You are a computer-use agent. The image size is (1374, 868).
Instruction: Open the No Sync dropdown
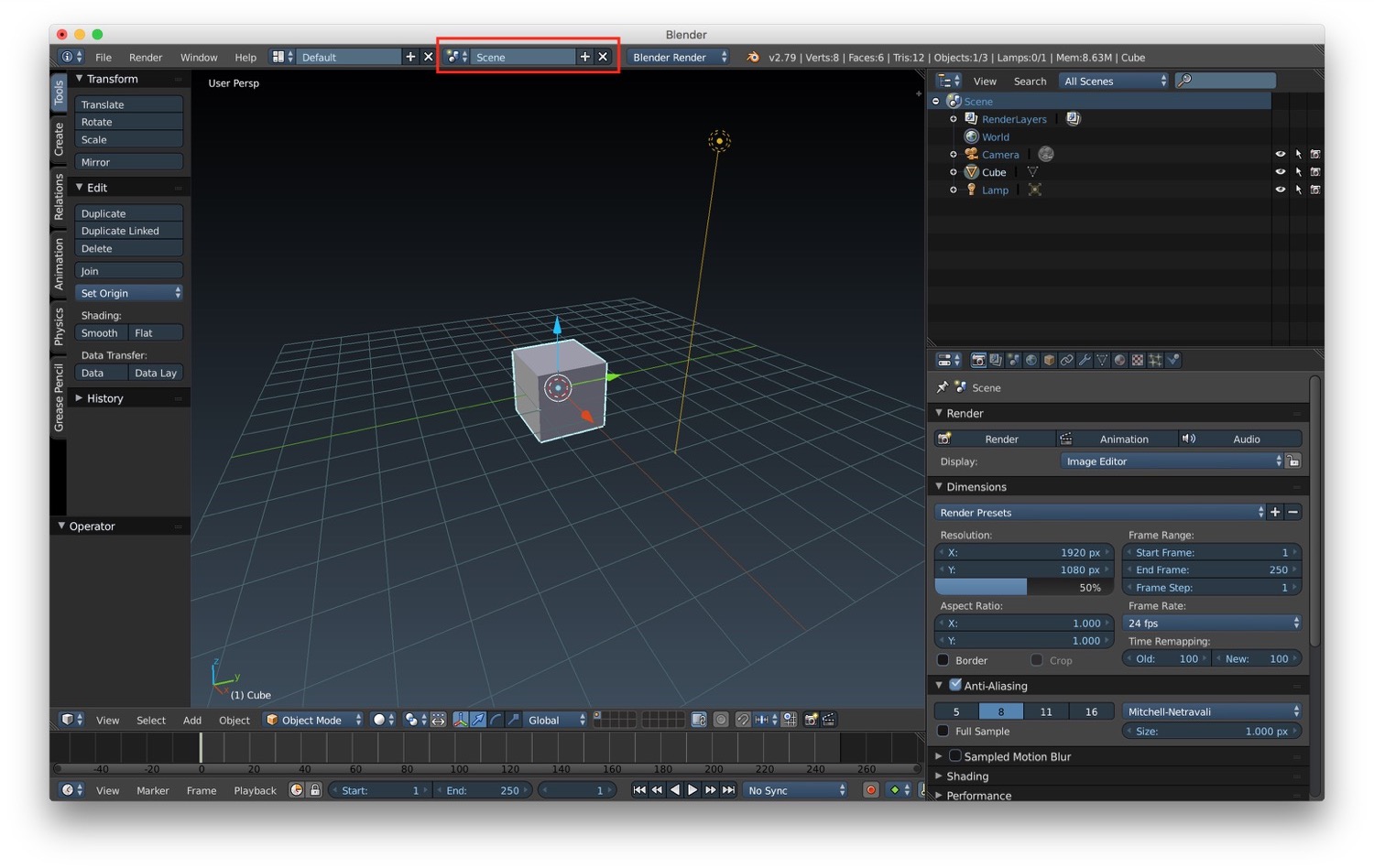tap(795, 790)
